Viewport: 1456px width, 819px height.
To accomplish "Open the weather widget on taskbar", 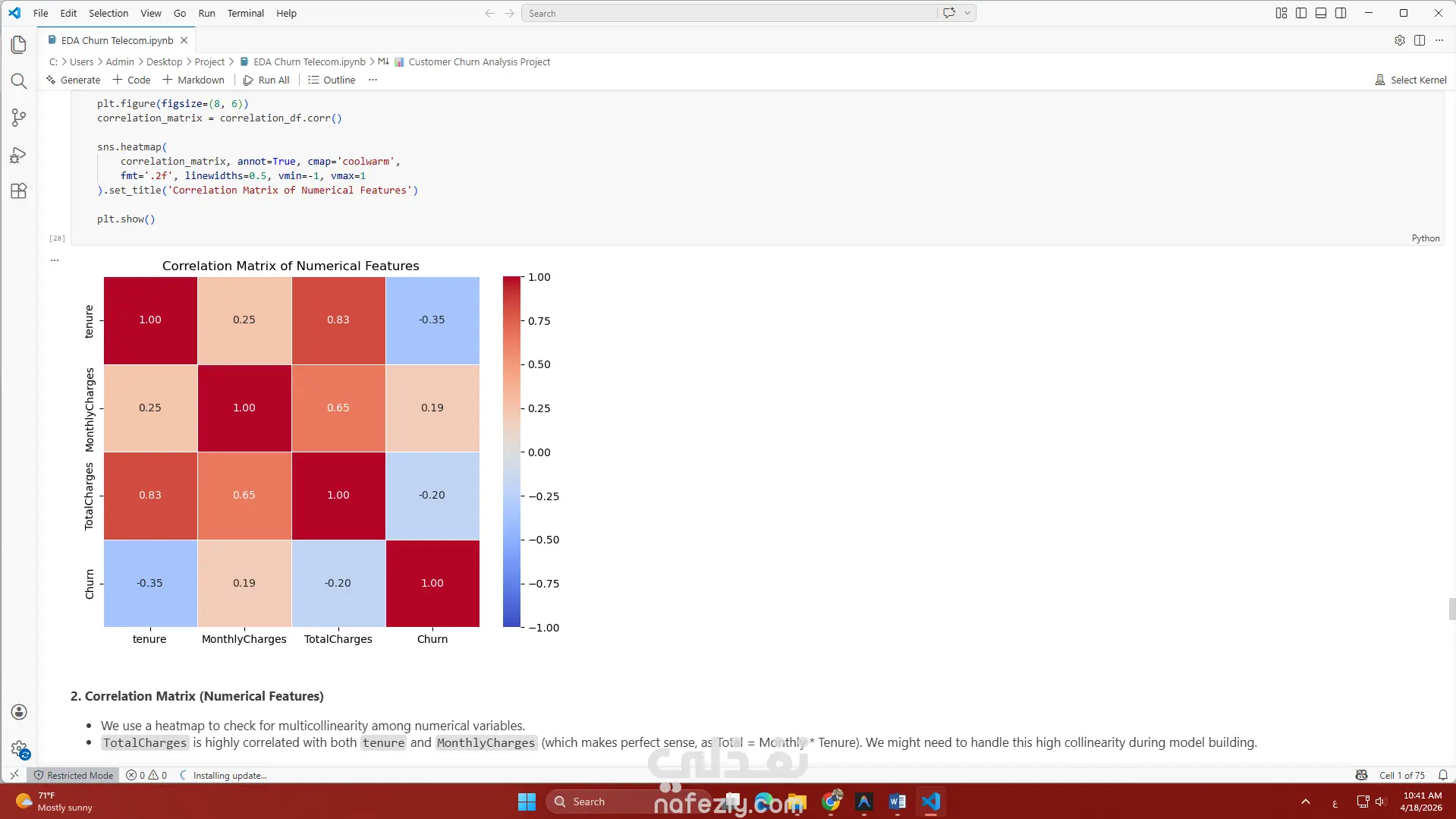I will click(x=55, y=802).
